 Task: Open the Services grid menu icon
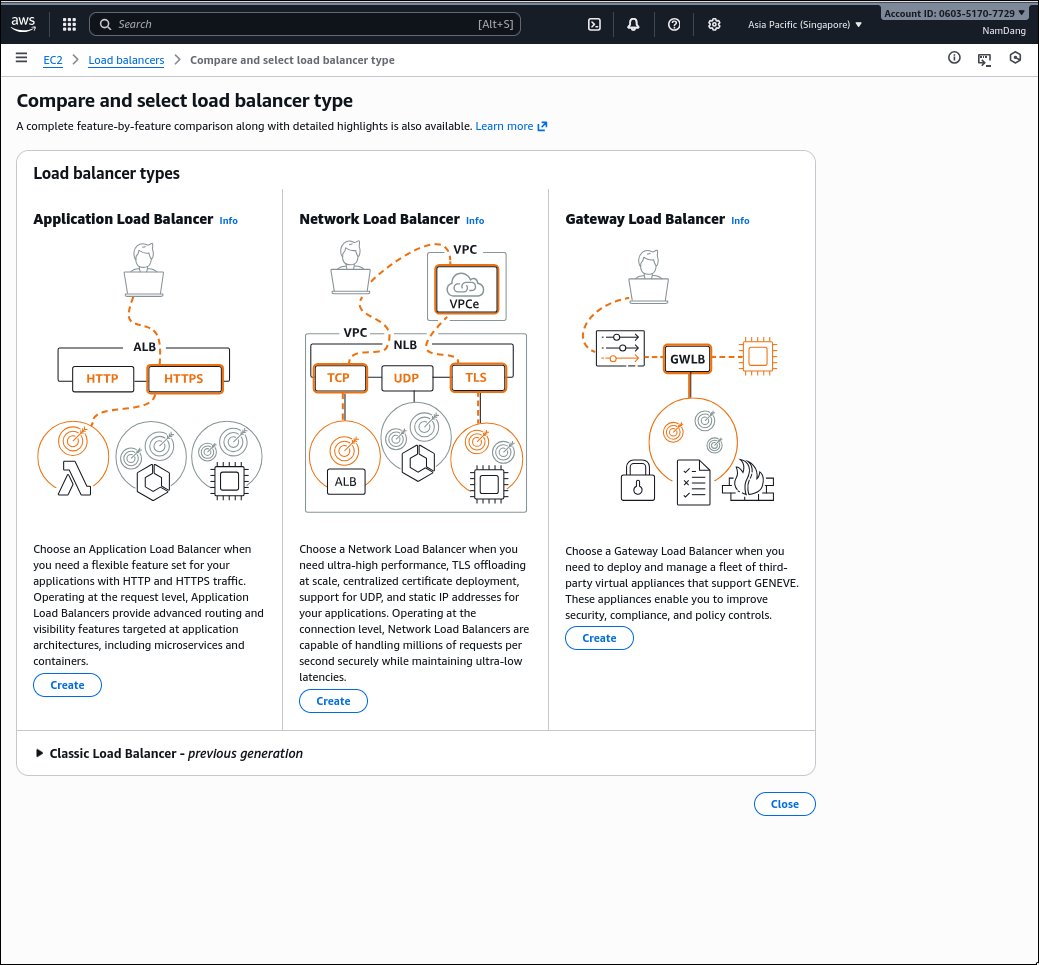click(69, 24)
